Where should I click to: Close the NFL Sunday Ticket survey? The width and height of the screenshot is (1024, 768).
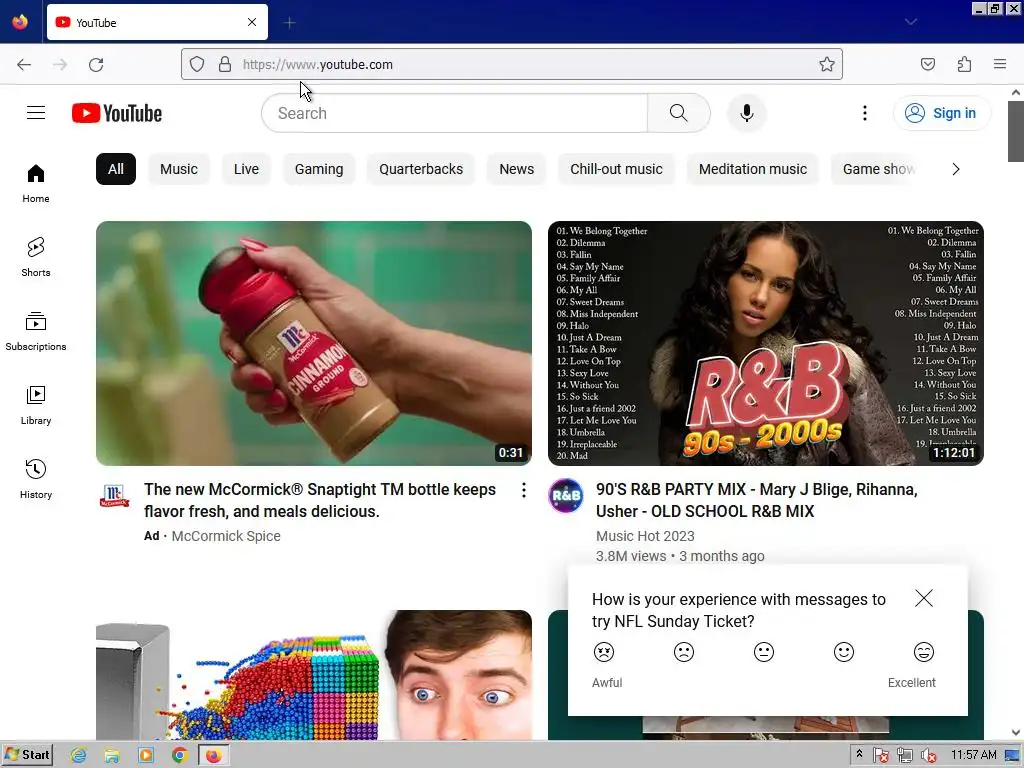(x=924, y=598)
